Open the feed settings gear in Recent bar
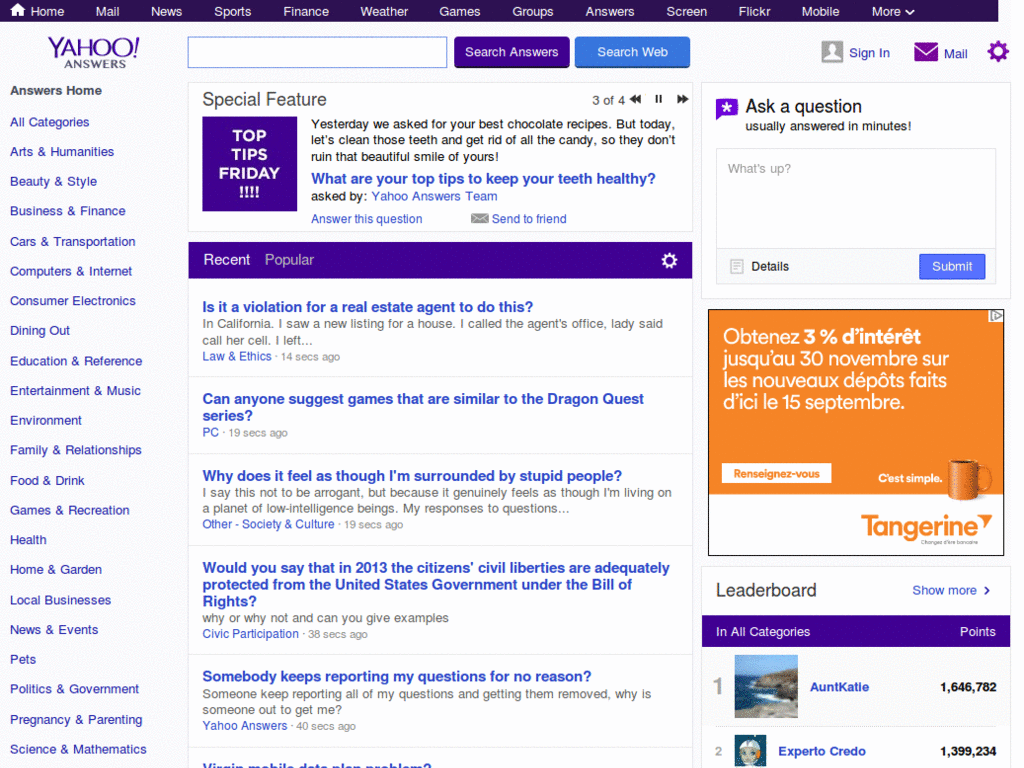Image resolution: width=1024 pixels, height=768 pixels. coord(669,261)
